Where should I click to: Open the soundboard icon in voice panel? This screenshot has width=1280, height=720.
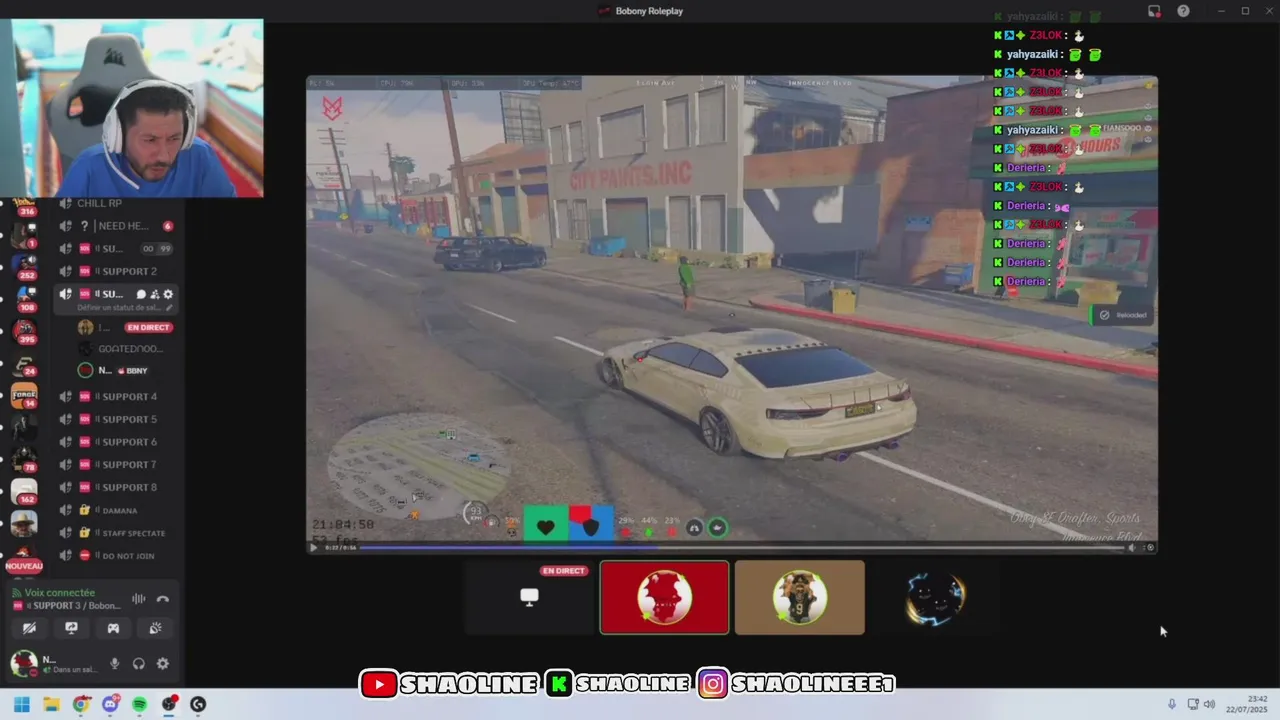click(x=155, y=628)
